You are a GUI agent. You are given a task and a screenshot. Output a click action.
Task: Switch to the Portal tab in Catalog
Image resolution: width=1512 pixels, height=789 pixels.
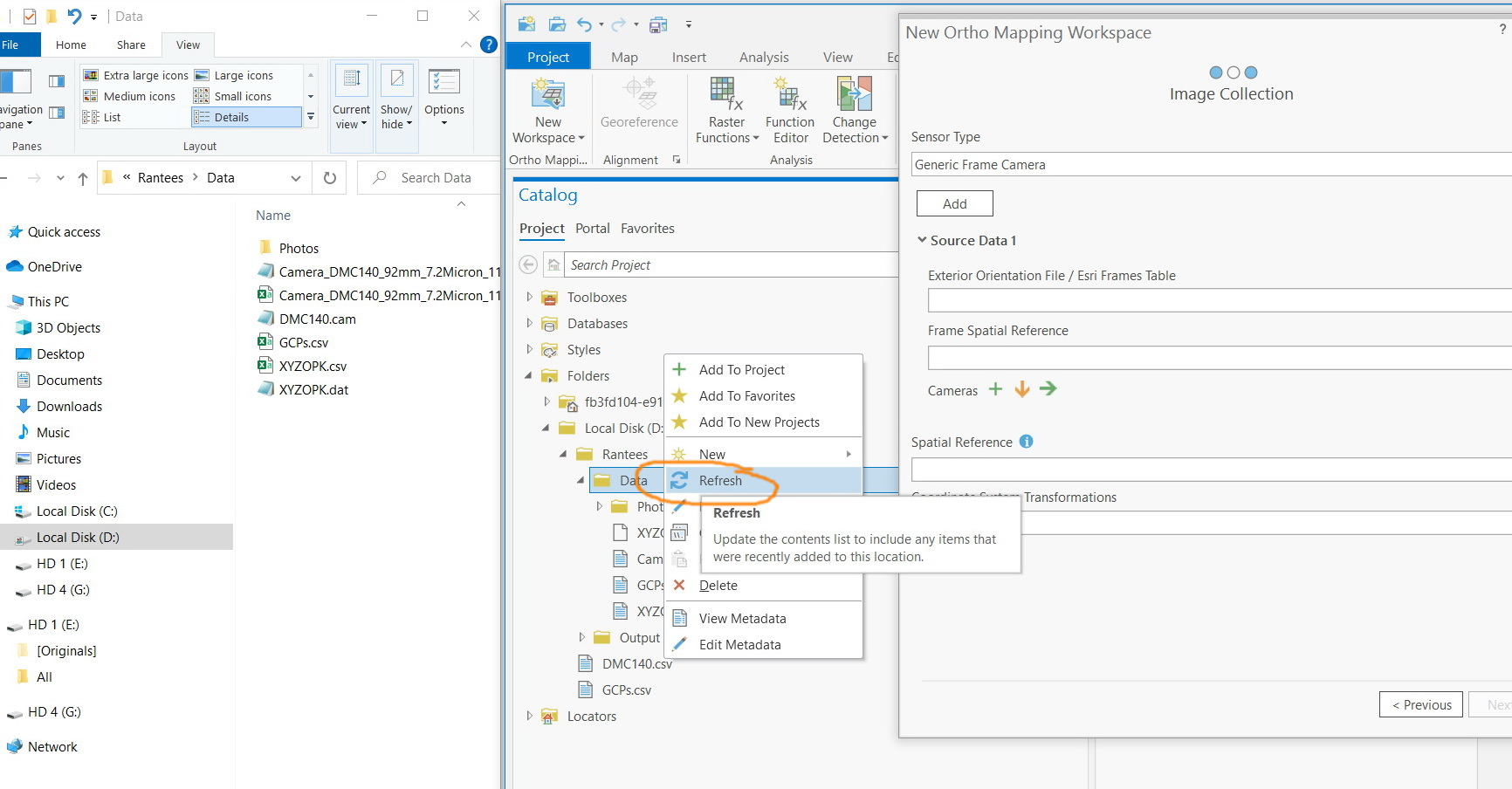pos(592,229)
